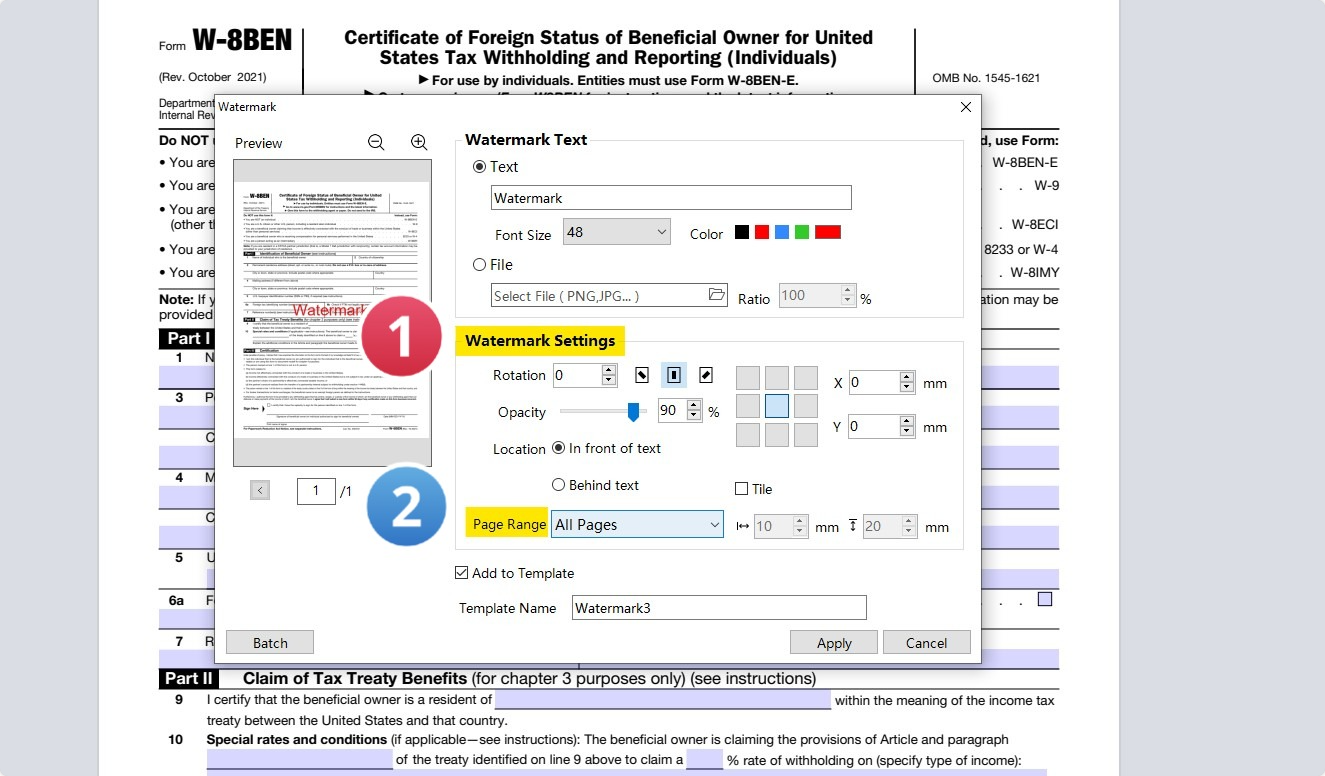Increase the Rotation value
Viewport: 1325px width, 776px height.
coord(609,370)
